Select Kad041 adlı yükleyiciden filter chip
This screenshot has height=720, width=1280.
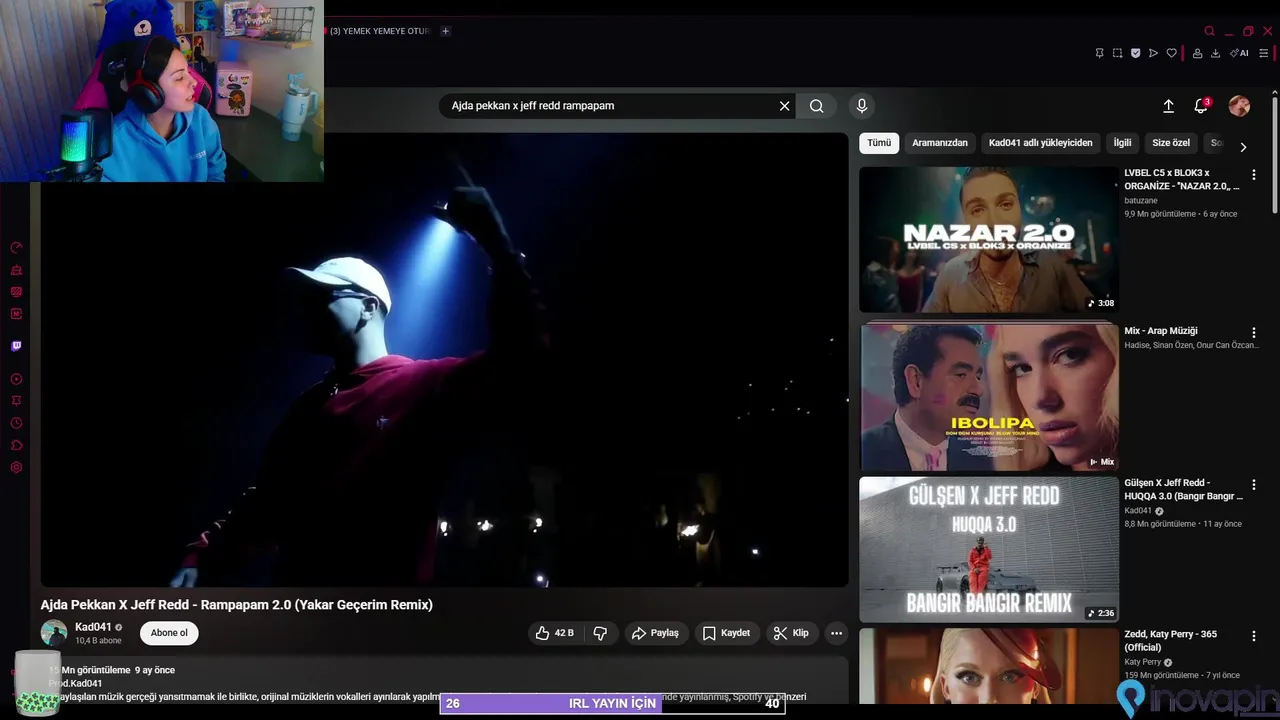coord(1041,143)
